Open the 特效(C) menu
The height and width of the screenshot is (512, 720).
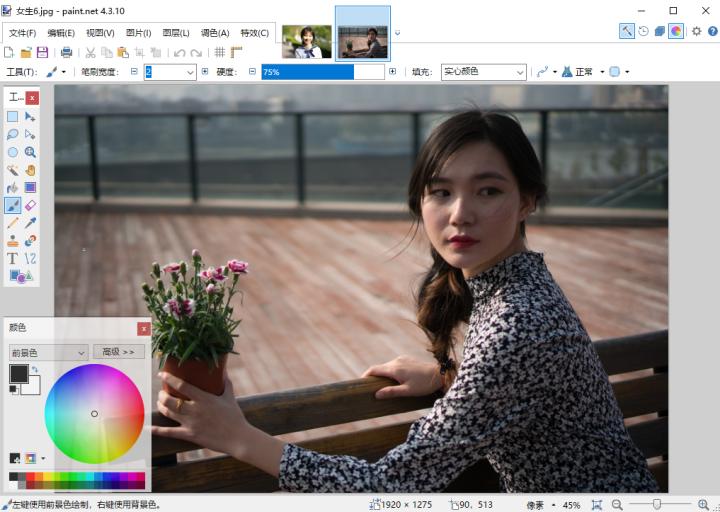[x=254, y=32]
